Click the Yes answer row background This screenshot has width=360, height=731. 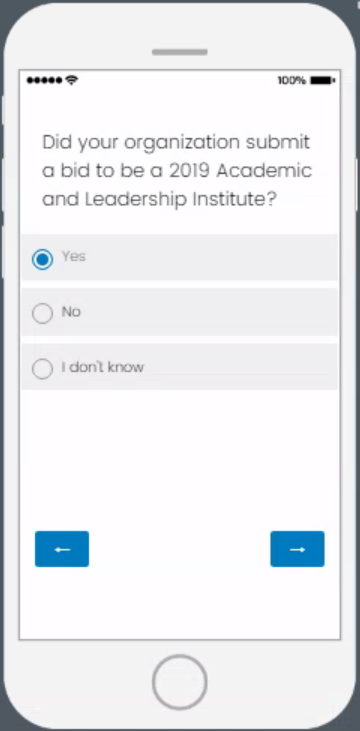tap(180, 257)
